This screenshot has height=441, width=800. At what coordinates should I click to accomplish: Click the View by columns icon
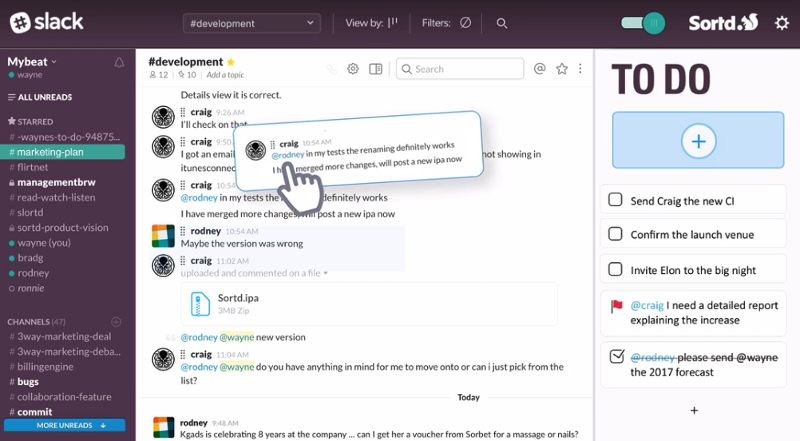coord(393,23)
